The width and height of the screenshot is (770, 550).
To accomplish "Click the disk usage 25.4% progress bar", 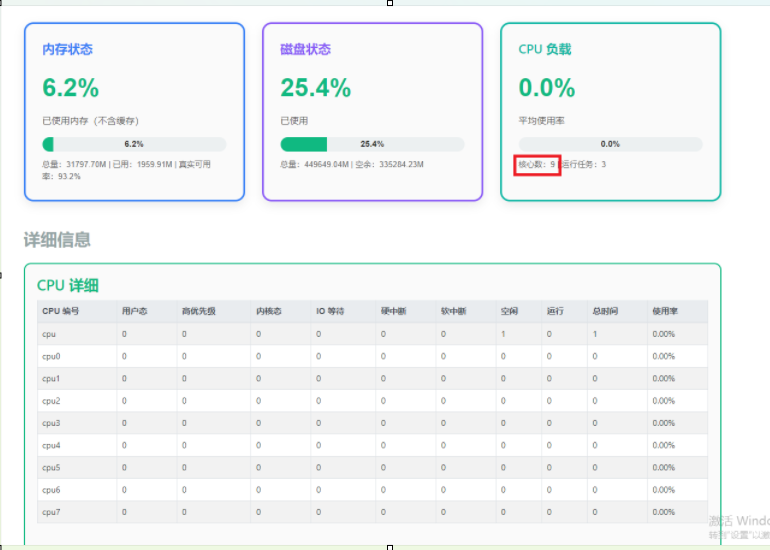I will tap(372, 144).
